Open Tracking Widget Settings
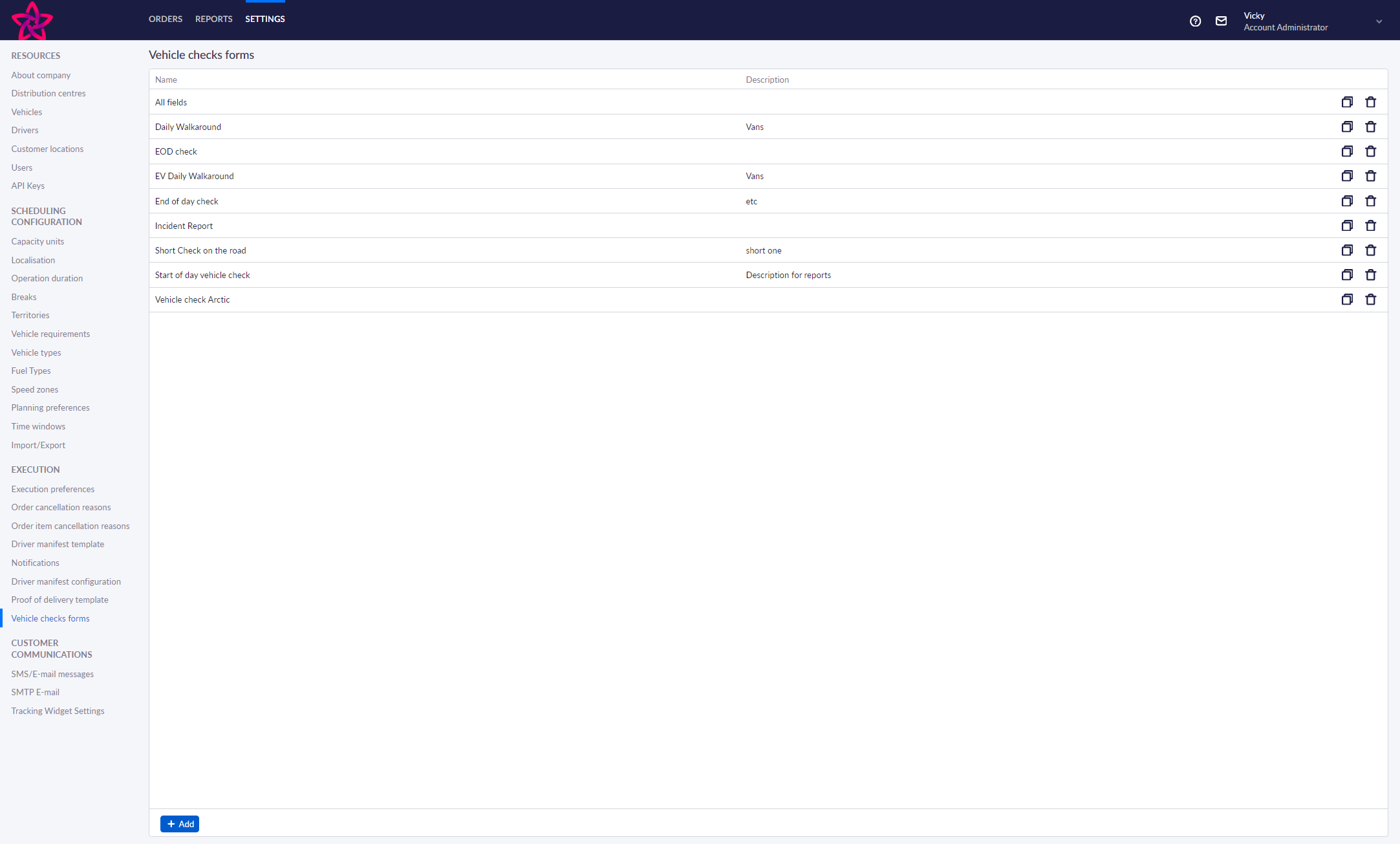 pyautogui.click(x=58, y=711)
